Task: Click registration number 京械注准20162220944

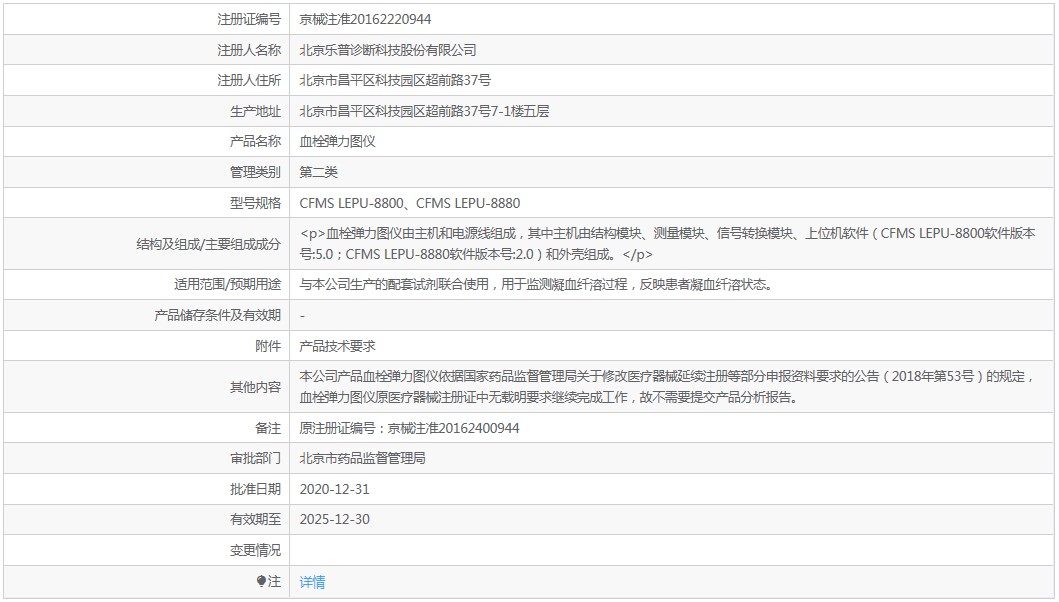Action: pyautogui.click(x=365, y=20)
